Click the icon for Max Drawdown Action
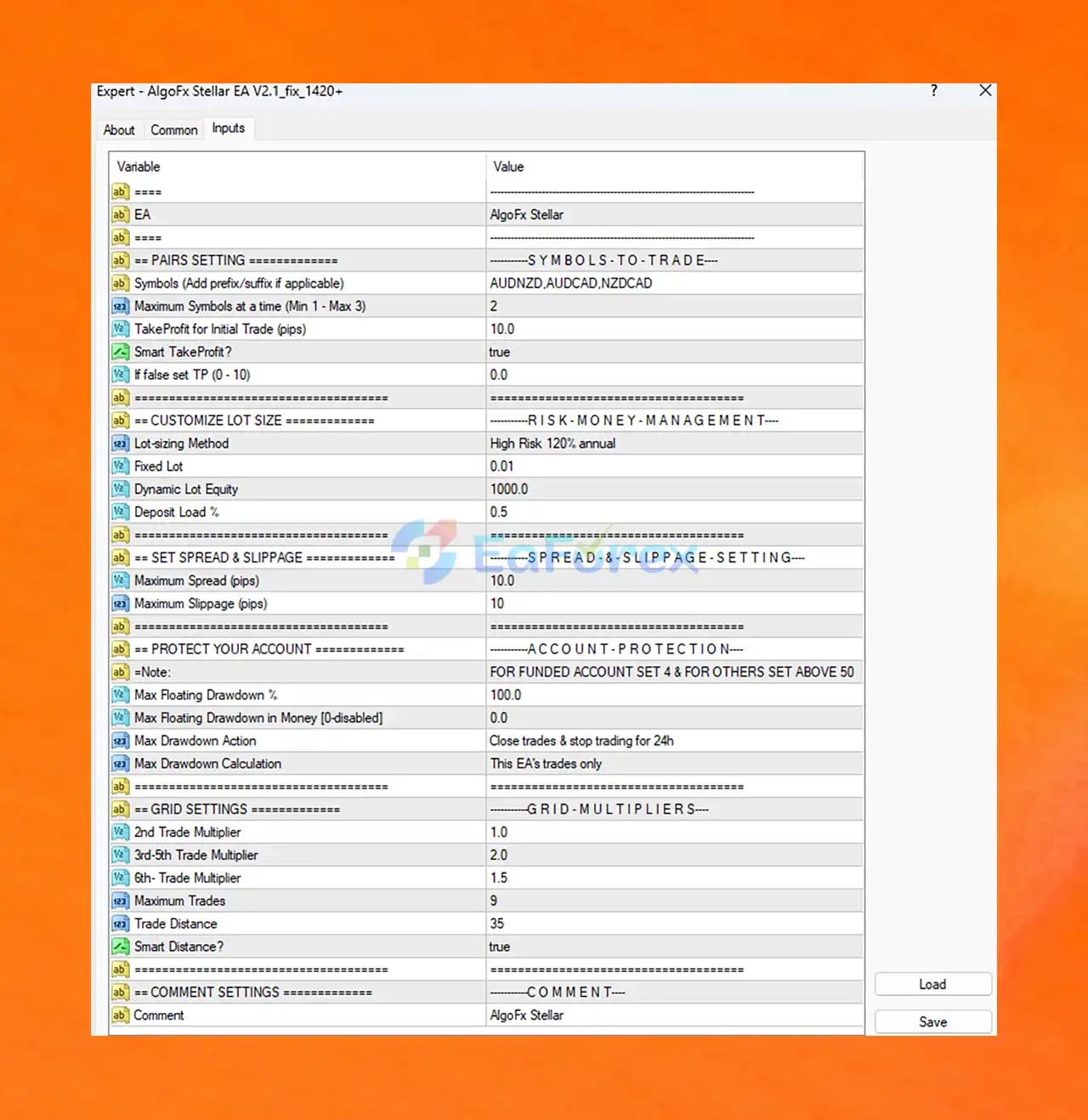 point(121,741)
